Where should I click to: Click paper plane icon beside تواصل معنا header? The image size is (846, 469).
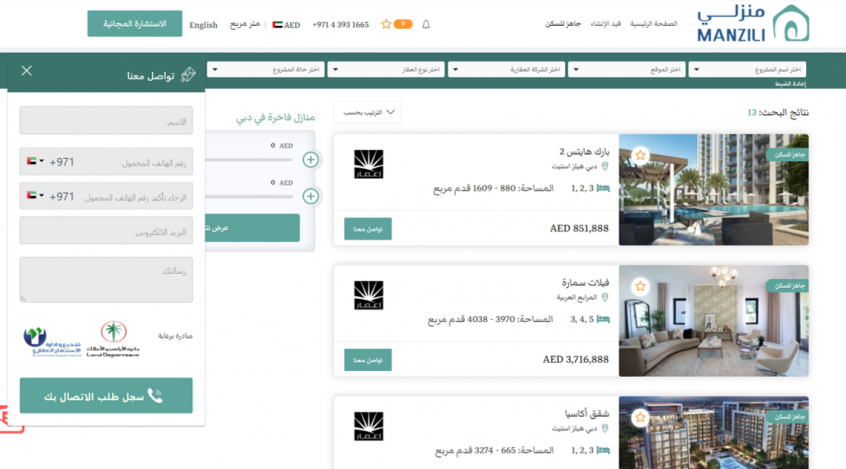188,74
